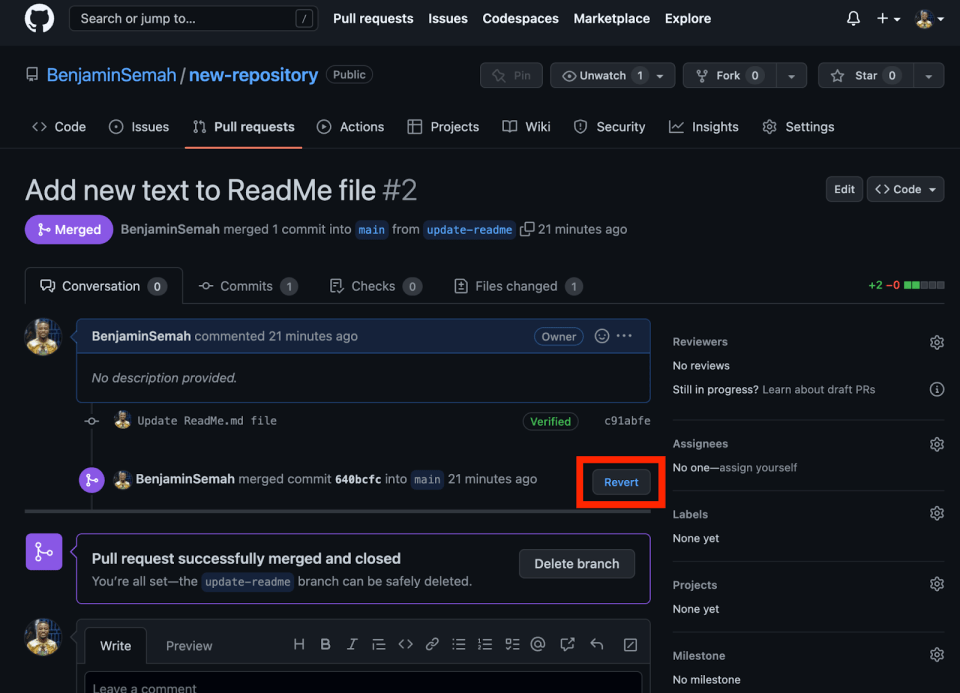Screen dimensions: 960x693
Task: Click the Delete branch button
Action: coord(577,564)
